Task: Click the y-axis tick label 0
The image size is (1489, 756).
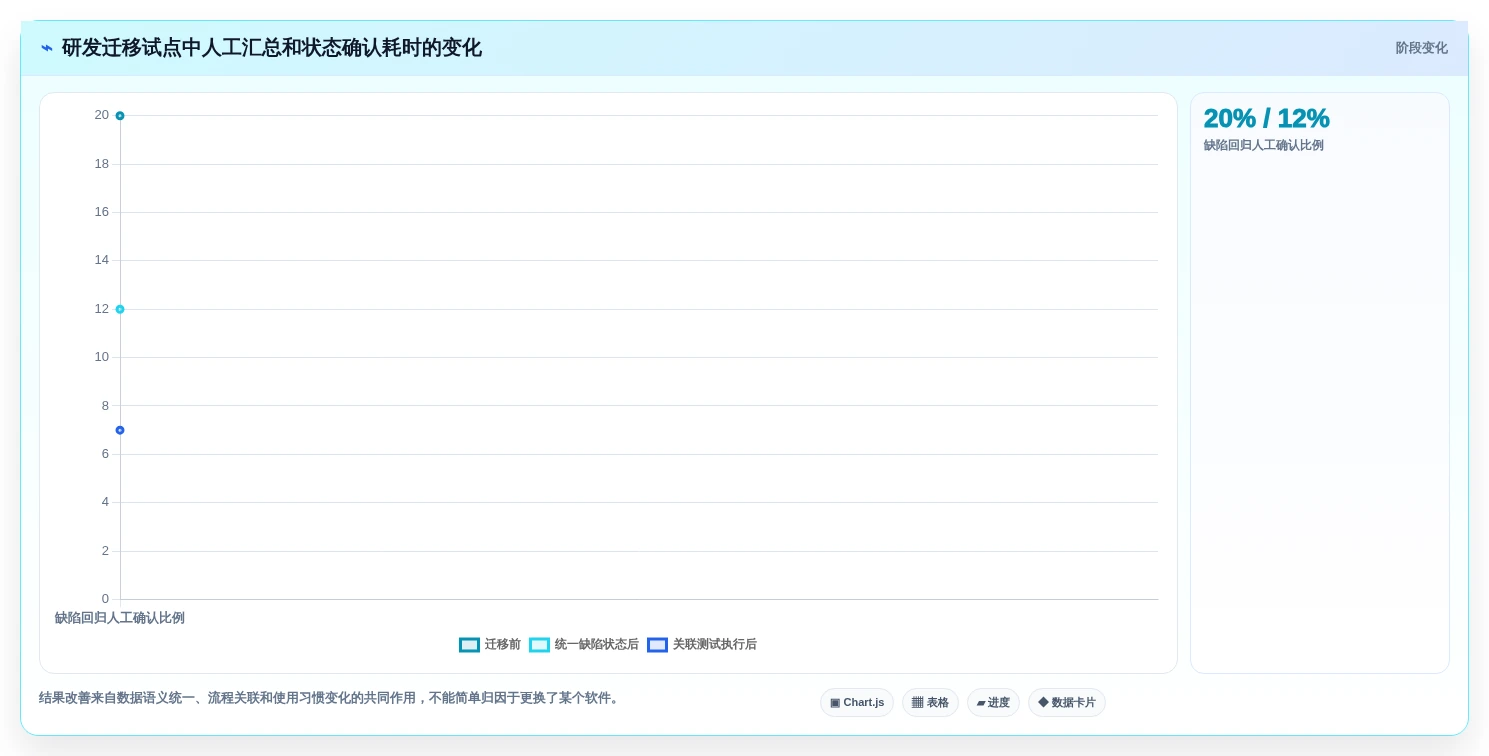Action: [x=105, y=599]
